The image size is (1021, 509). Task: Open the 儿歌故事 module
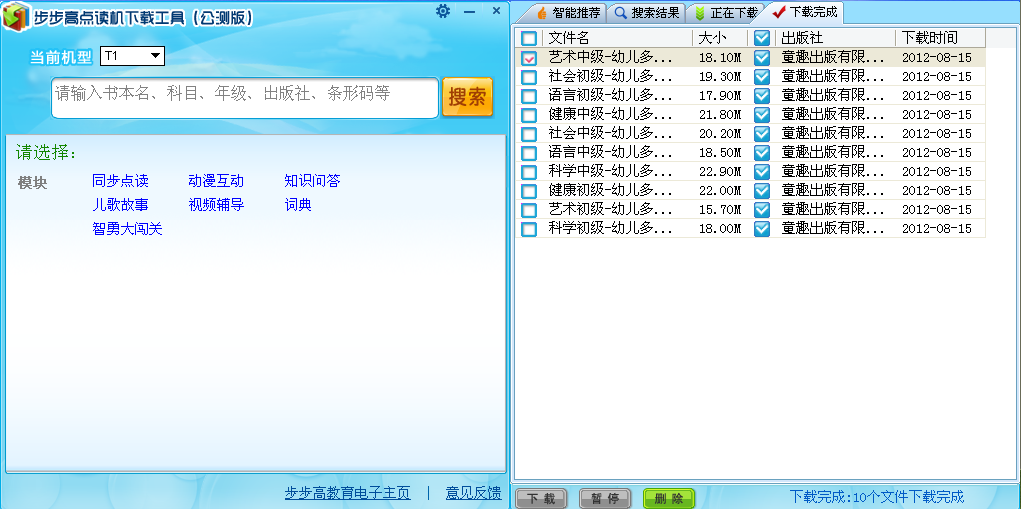click(120, 205)
